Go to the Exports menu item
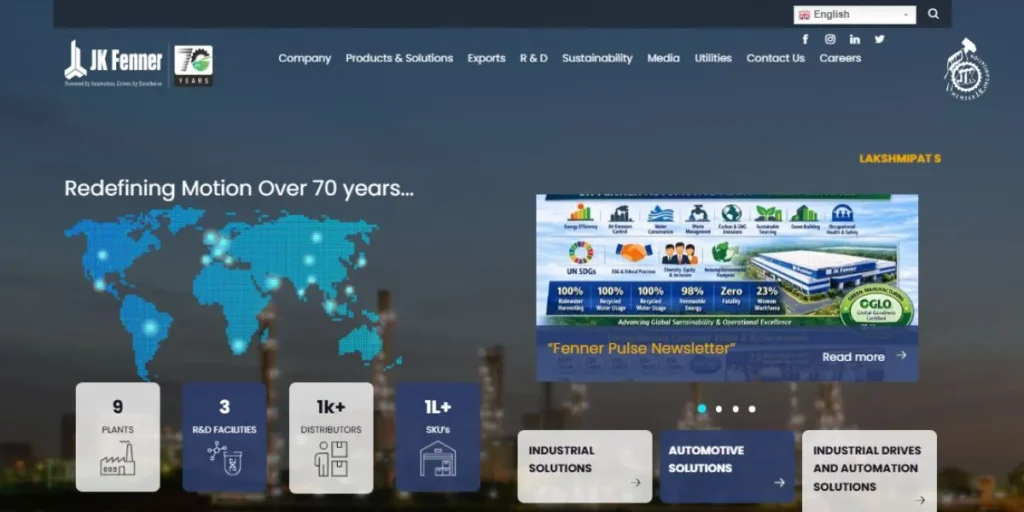Image resolution: width=1024 pixels, height=512 pixels. tap(487, 58)
